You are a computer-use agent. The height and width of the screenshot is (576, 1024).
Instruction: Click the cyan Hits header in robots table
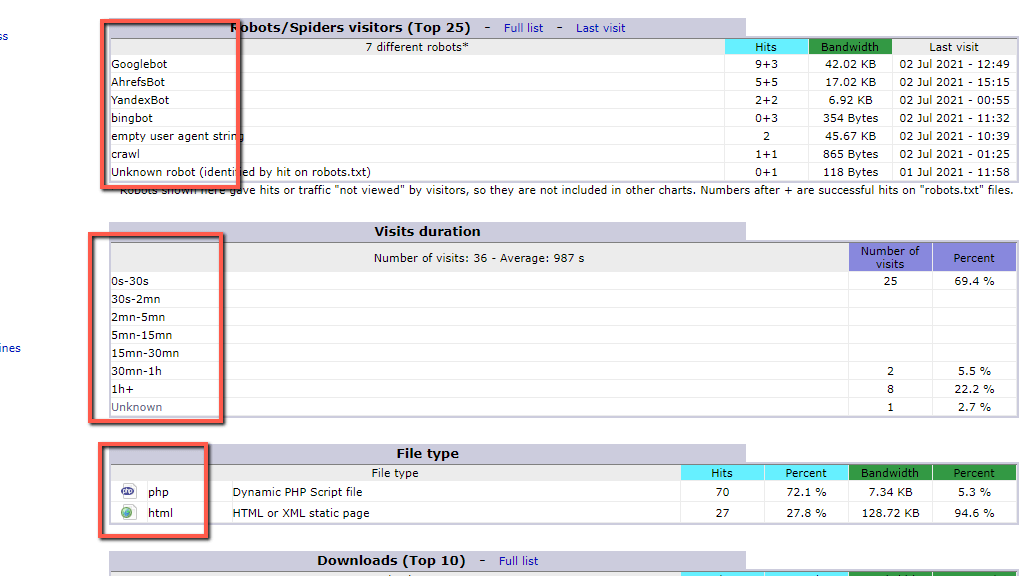coord(766,47)
